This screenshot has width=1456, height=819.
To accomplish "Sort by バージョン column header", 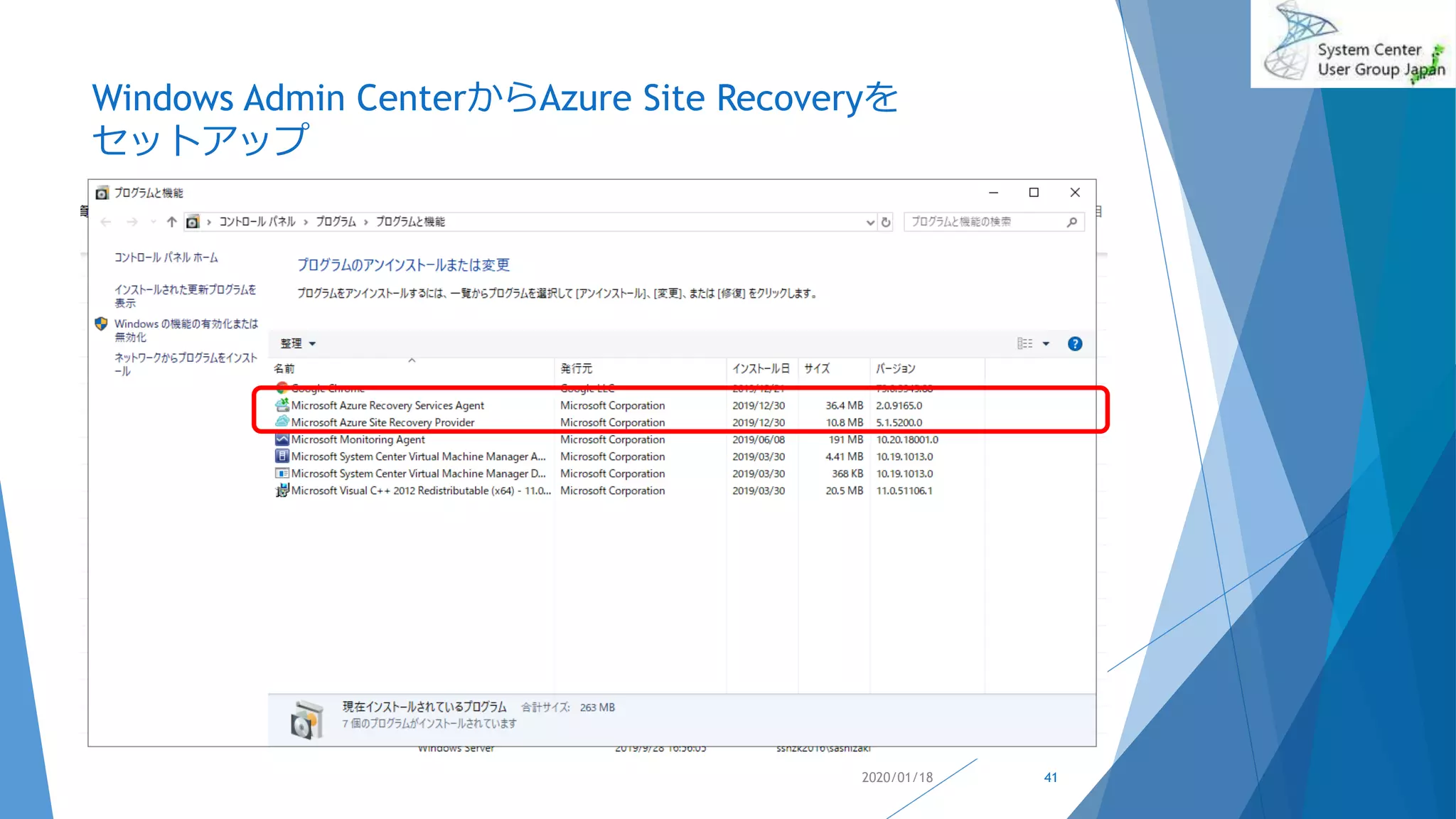I will [927, 368].
